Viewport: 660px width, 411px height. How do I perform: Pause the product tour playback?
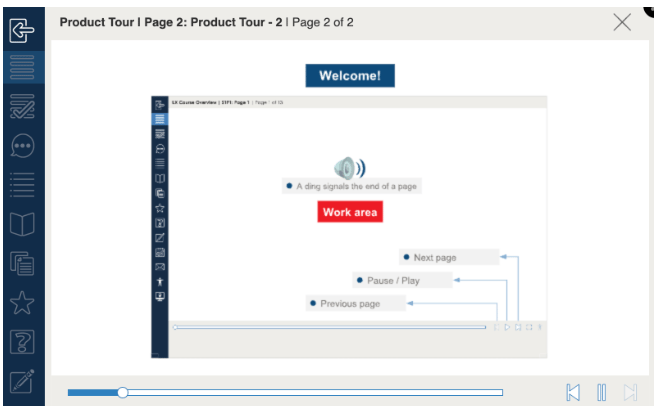tap(602, 392)
